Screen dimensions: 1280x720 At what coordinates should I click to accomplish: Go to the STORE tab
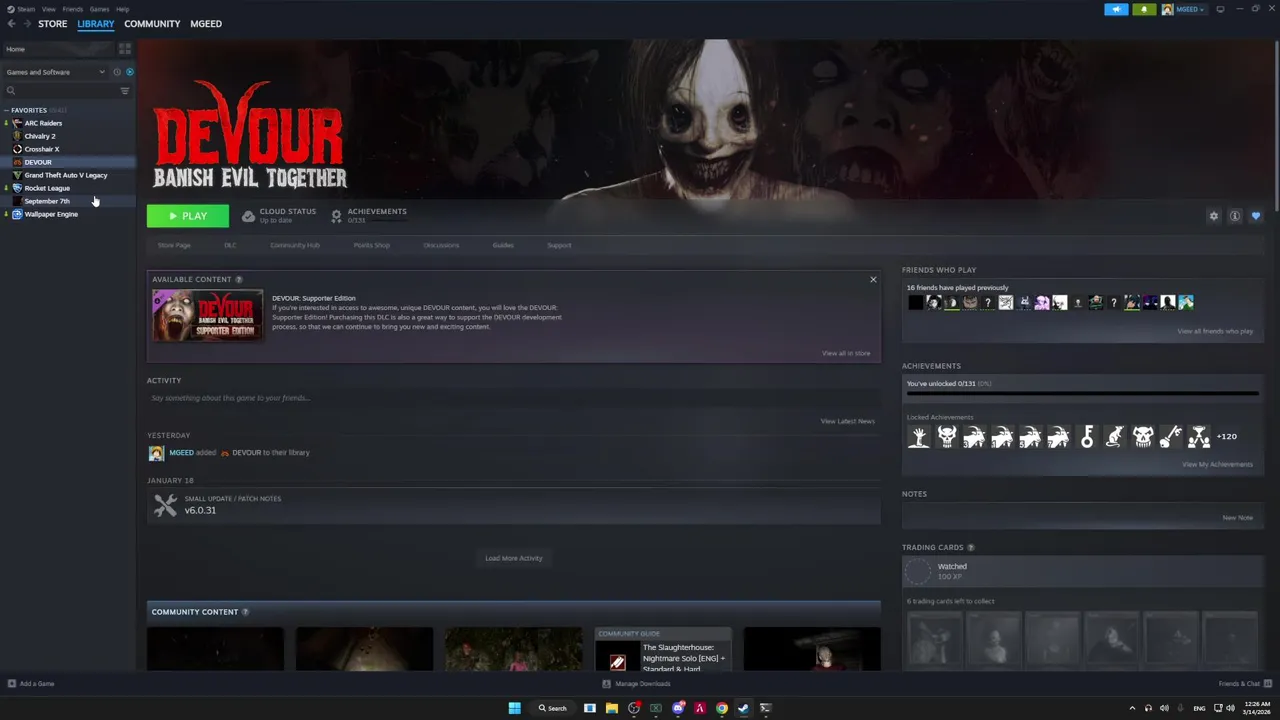(52, 24)
